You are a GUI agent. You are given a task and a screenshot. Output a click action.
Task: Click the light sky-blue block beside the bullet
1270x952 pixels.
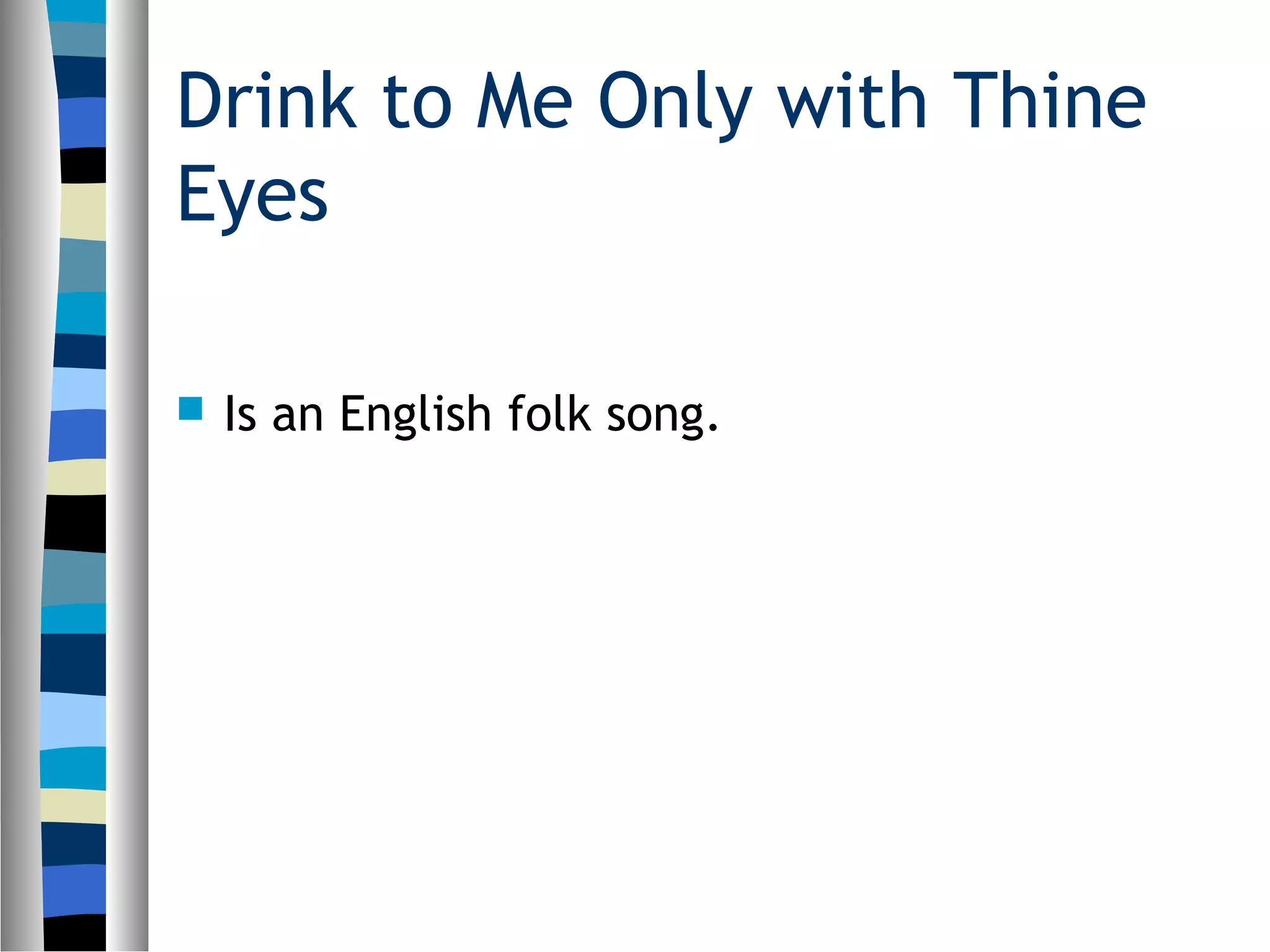[79, 389]
